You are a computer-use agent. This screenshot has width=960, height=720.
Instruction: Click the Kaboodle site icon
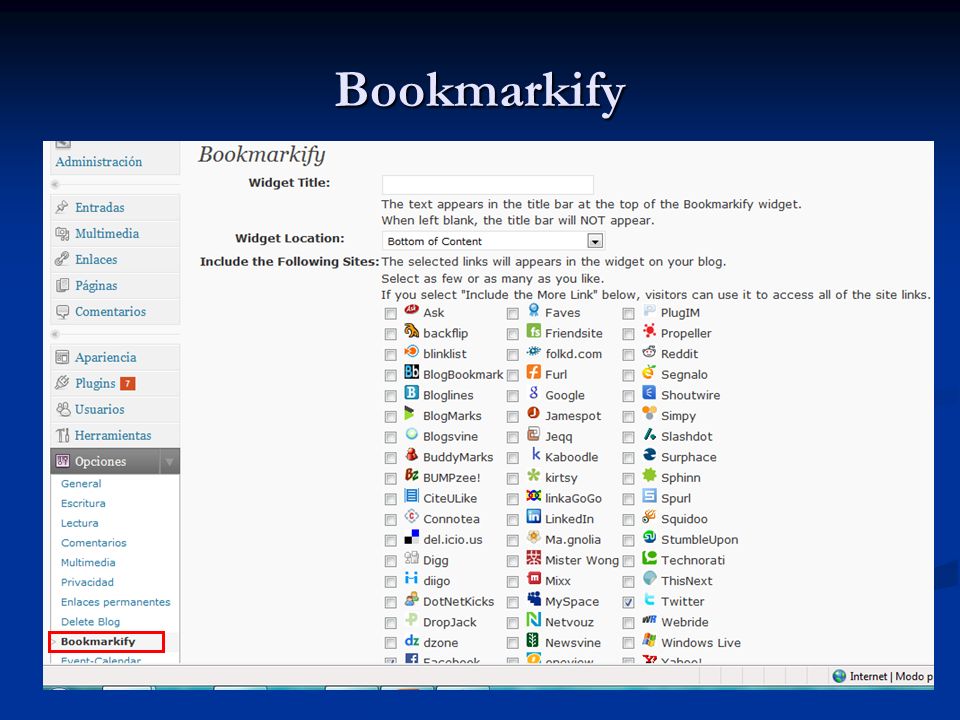tap(534, 456)
